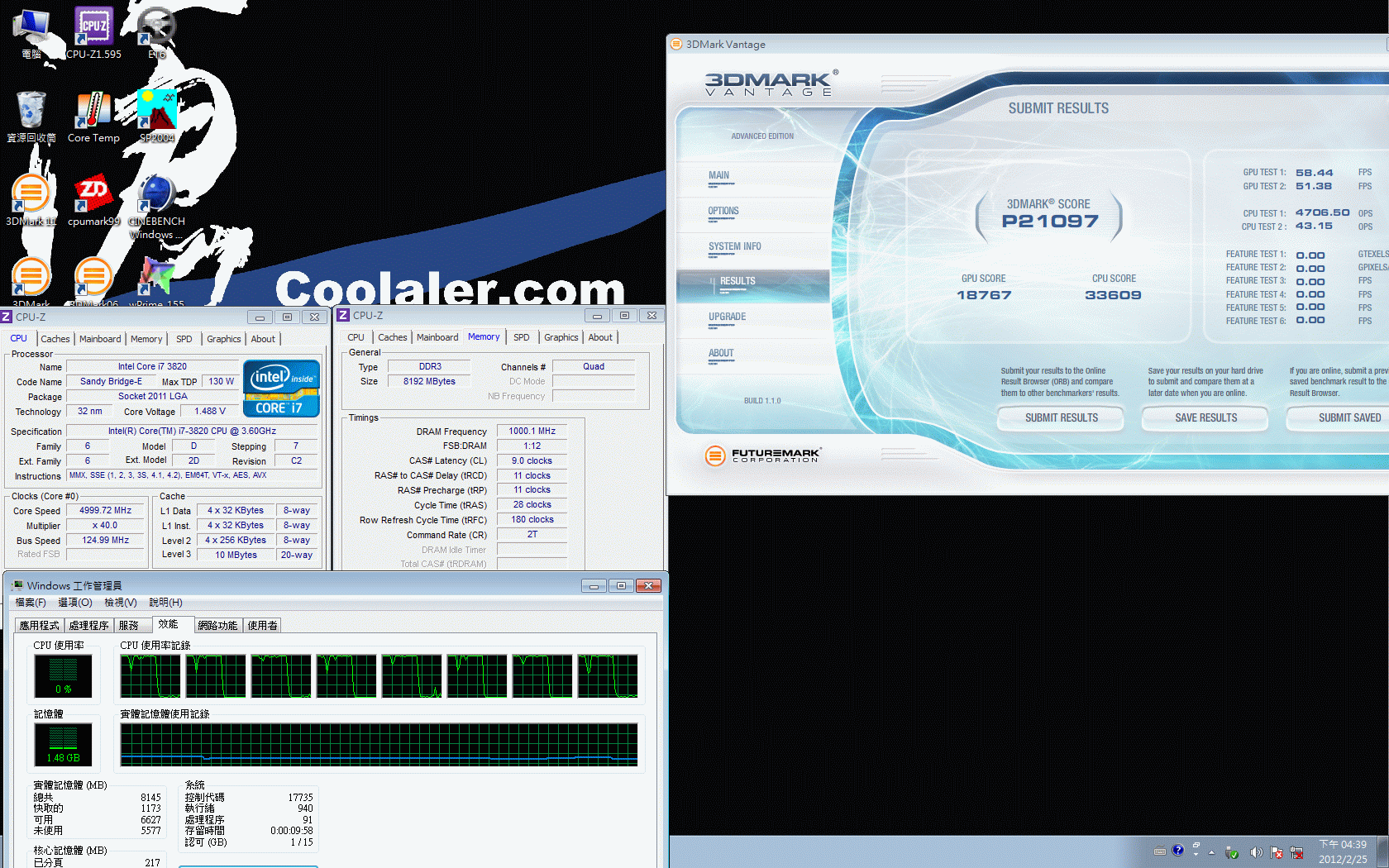Open SPD tab in left CPU-Z window
Screen dimensions: 1389x868
coord(184,339)
